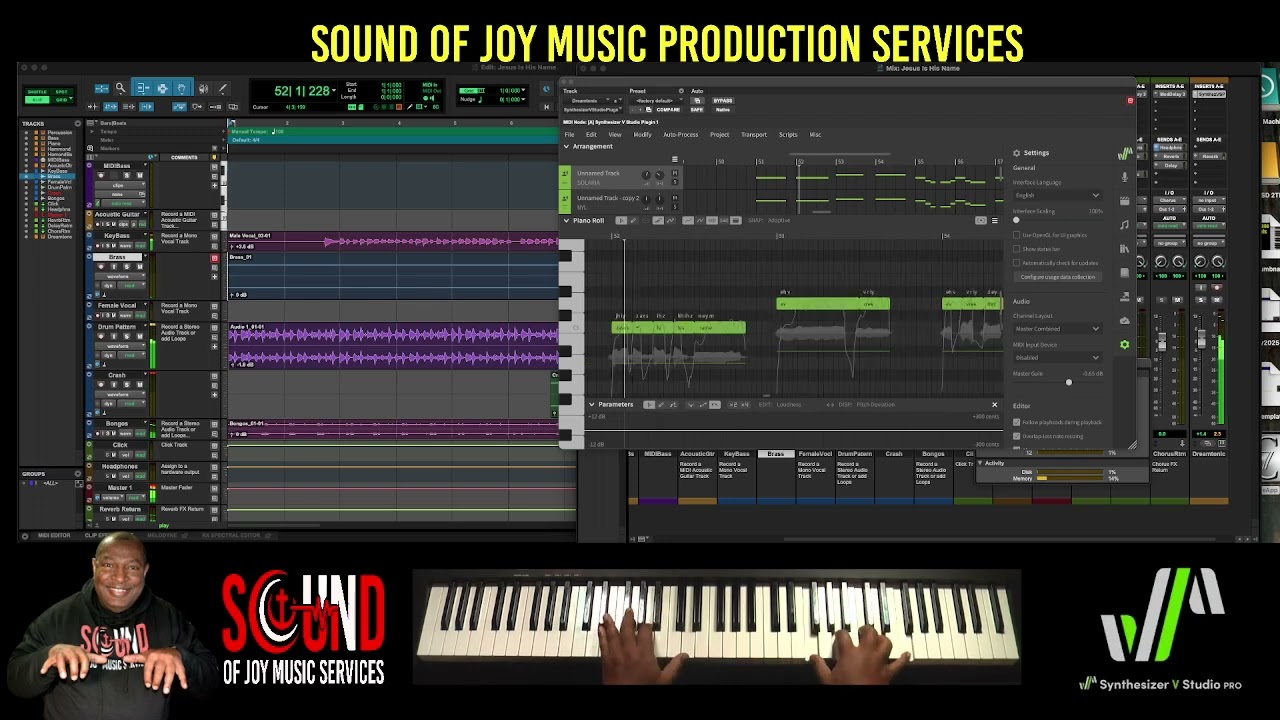Open the cloud icon panel in sidebar
This screenshot has width=1280, height=720.
click(1125, 321)
